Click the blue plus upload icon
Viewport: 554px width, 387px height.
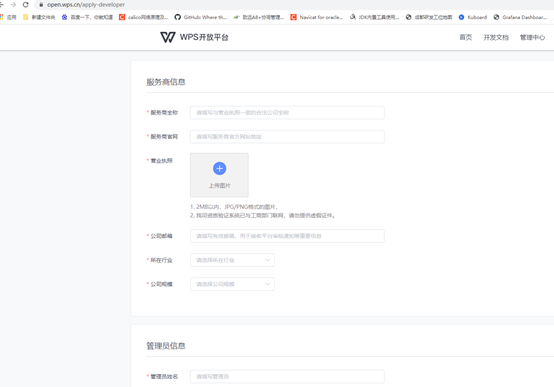[219, 169]
